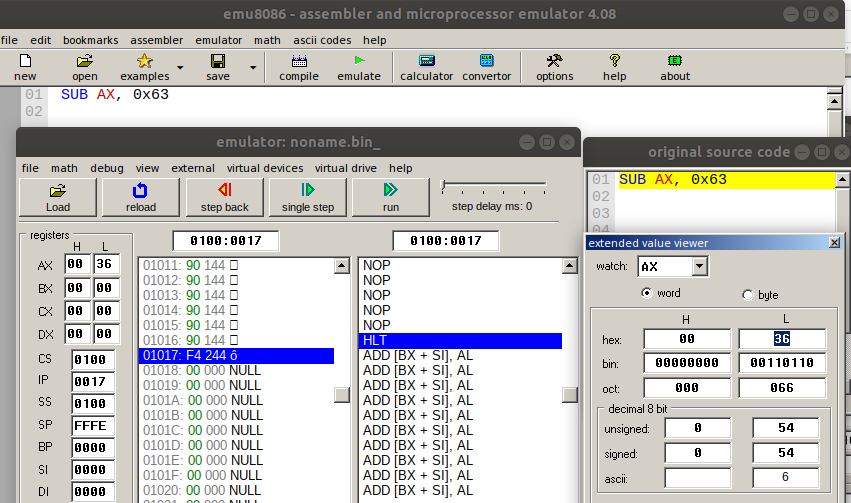Click the hex L value field

pyautogui.click(x=783, y=339)
